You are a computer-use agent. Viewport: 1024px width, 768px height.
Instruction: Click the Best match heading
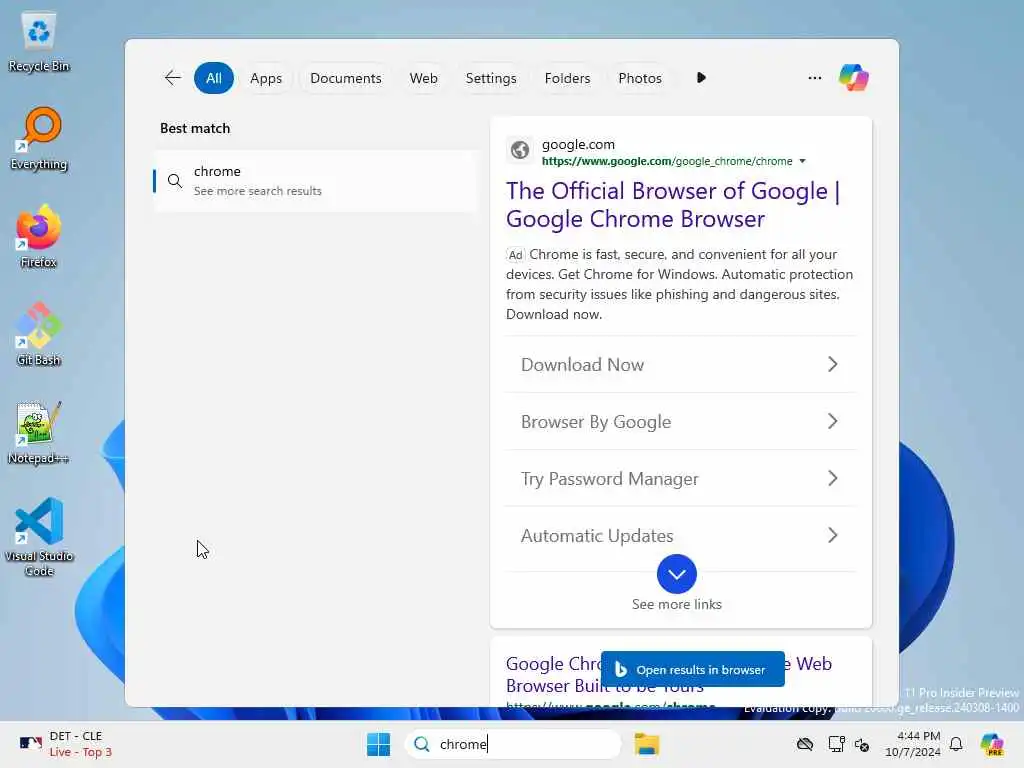point(195,128)
